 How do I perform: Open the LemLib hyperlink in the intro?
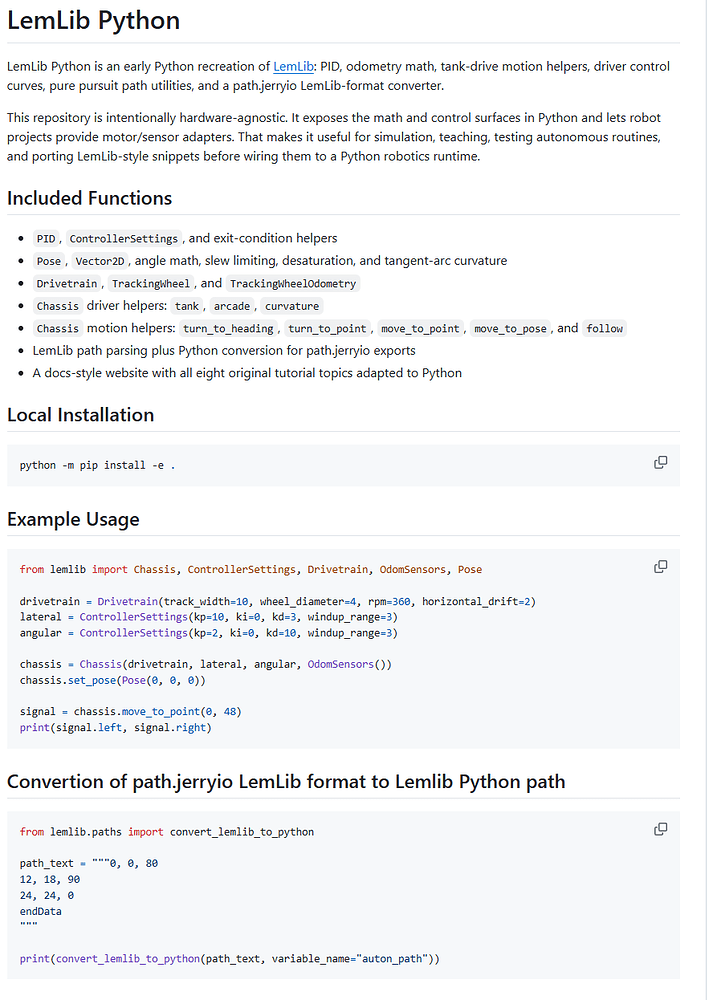pos(293,66)
